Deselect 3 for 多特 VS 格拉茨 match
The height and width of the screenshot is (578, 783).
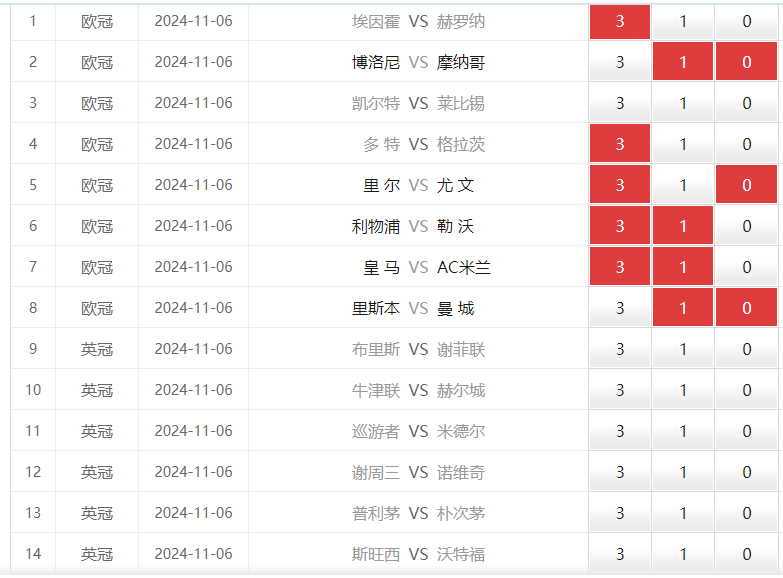[620, 144]
